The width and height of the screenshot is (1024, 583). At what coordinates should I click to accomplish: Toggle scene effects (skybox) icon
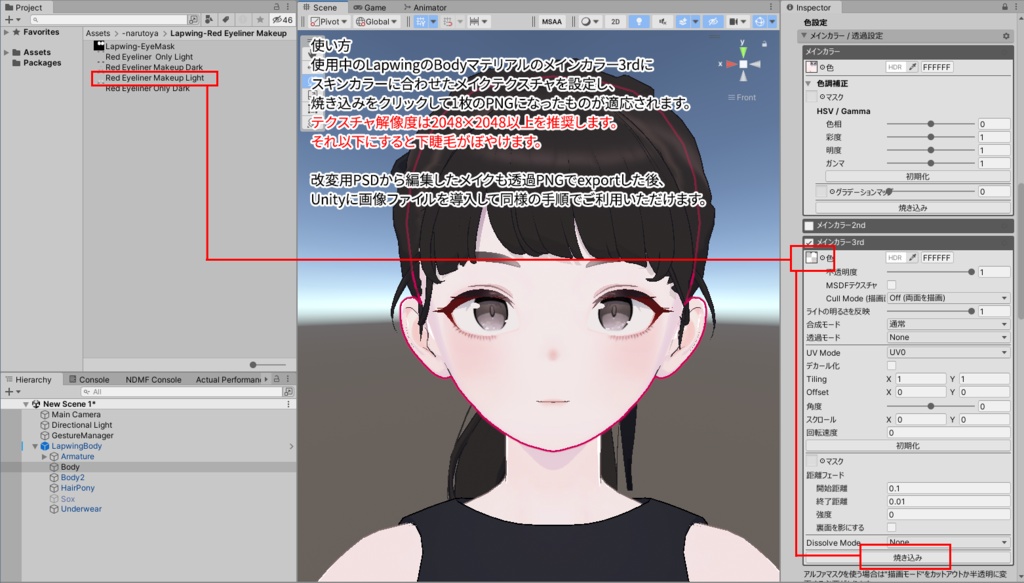coord(683,22)
